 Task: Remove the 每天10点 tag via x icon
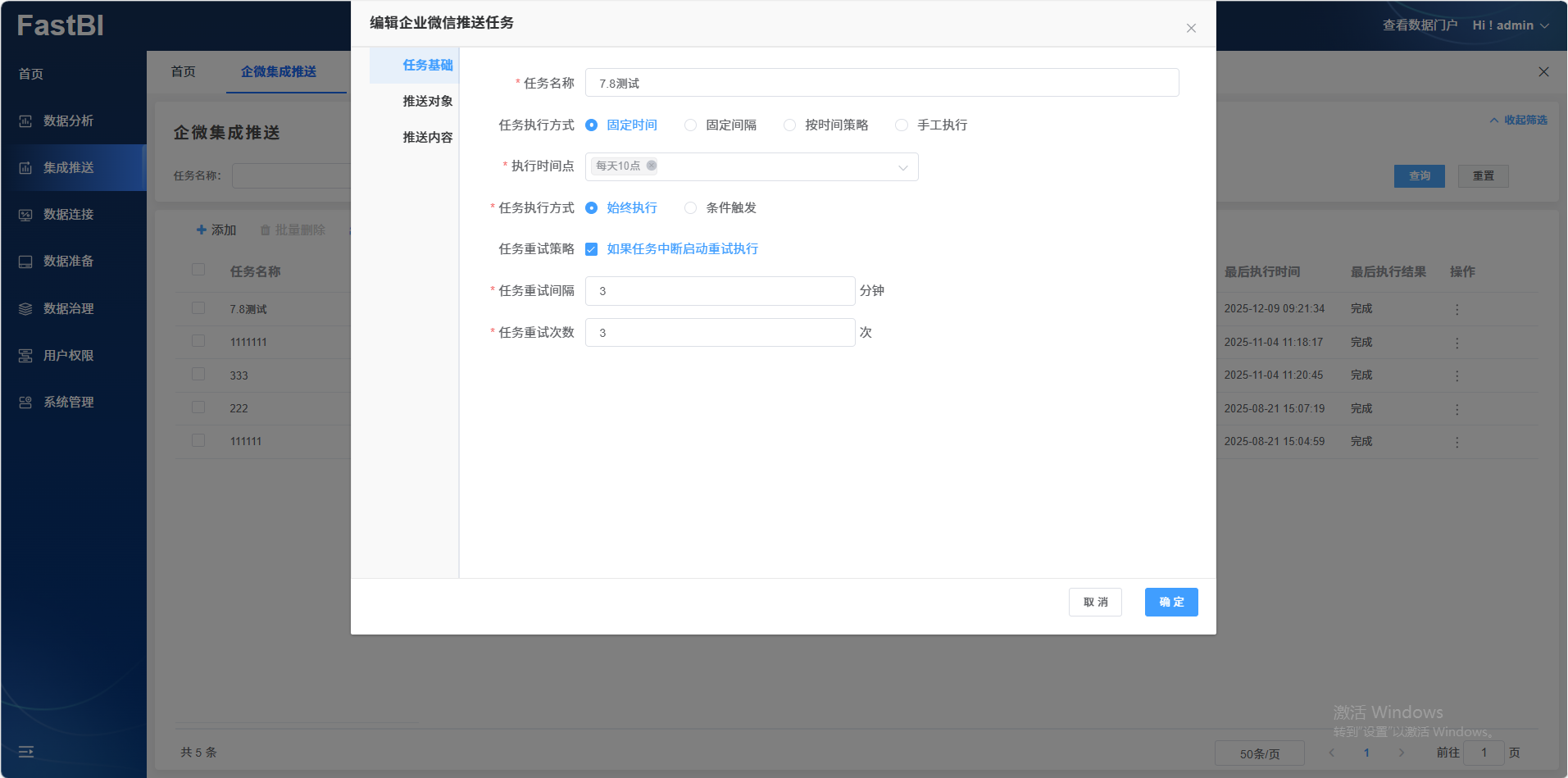pos(652,166)
